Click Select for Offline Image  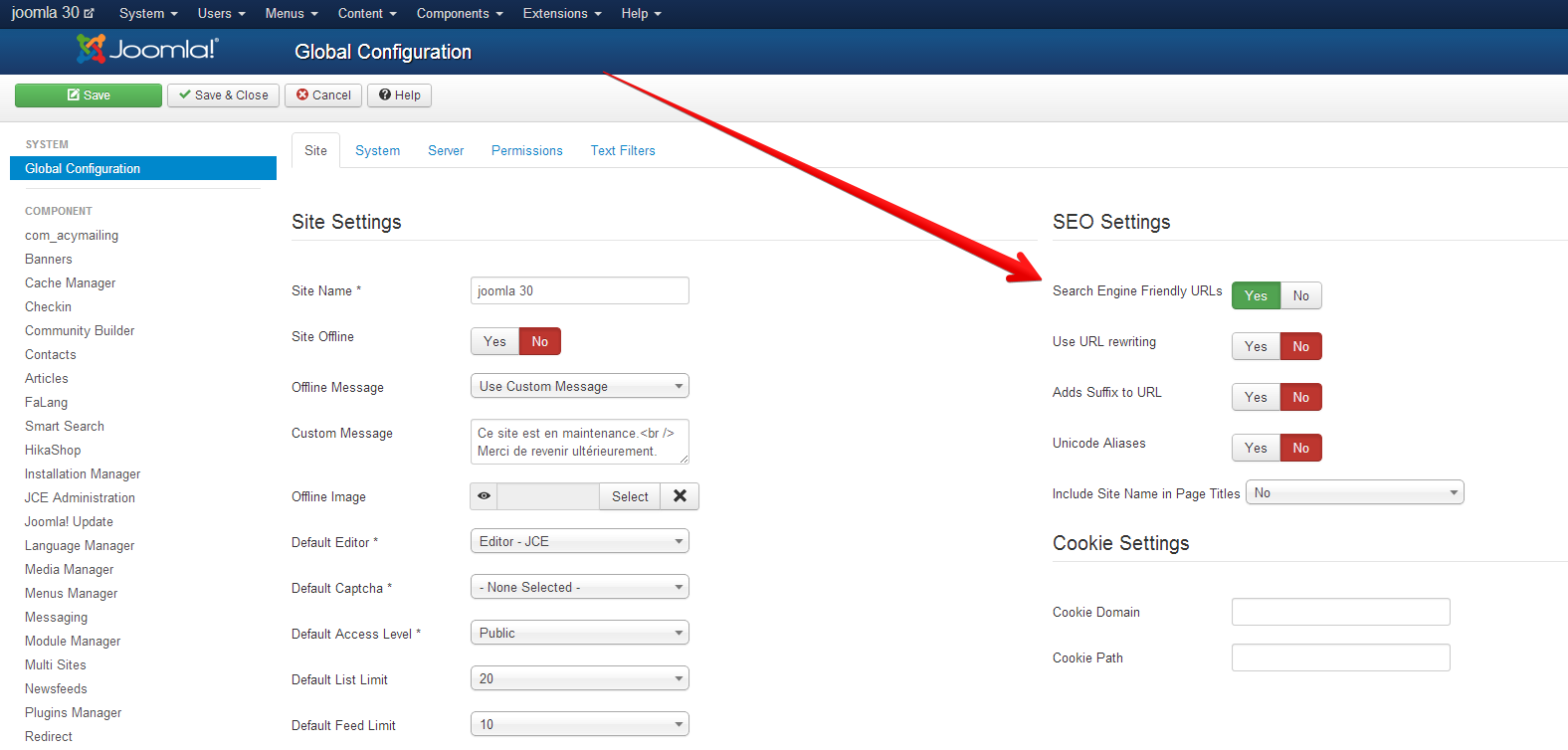[x=630, y=496]
